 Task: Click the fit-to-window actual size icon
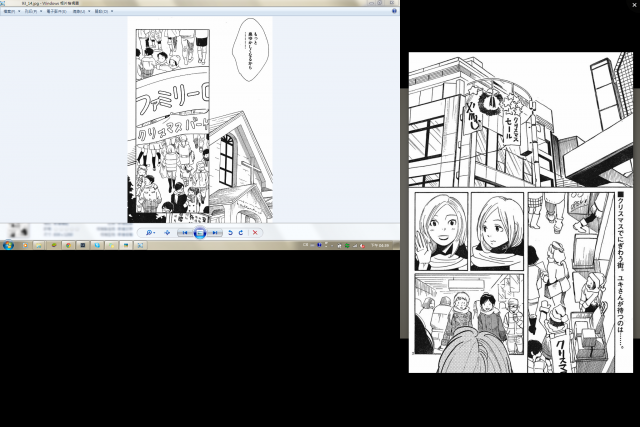tap(167, 233)
